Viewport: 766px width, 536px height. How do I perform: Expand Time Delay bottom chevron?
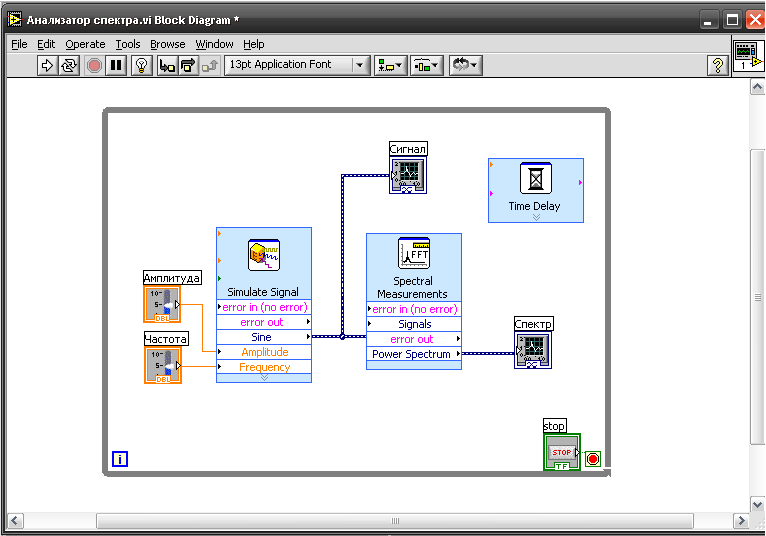point(536,217)
